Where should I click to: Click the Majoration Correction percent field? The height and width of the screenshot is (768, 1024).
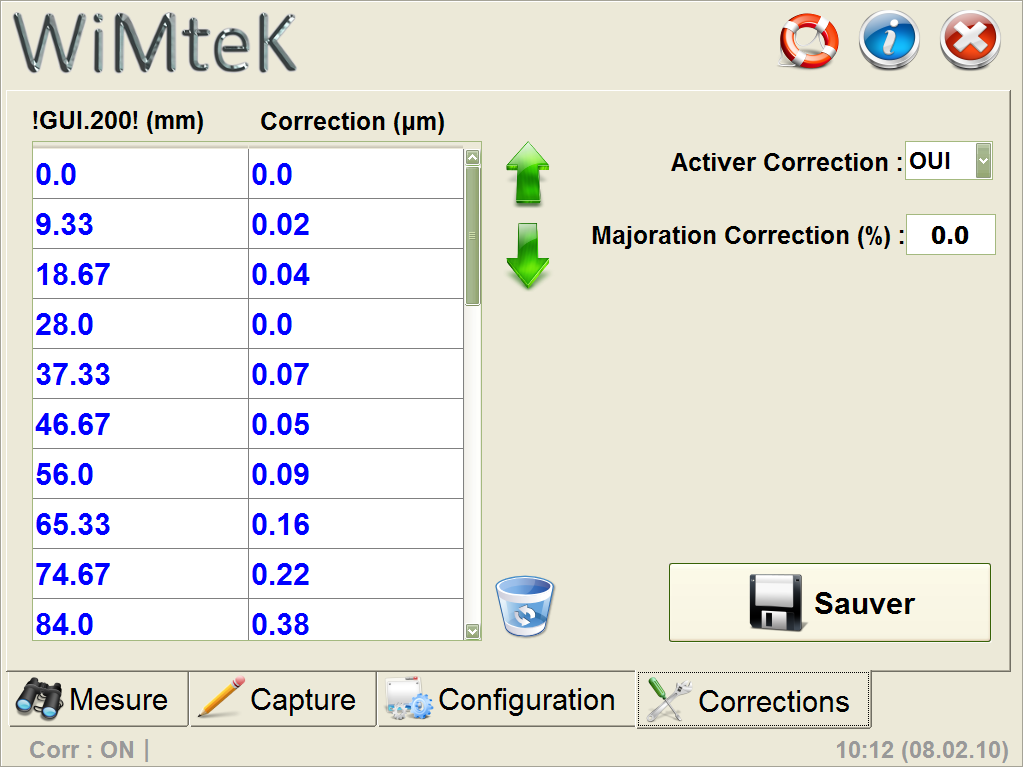coord(950,234)
